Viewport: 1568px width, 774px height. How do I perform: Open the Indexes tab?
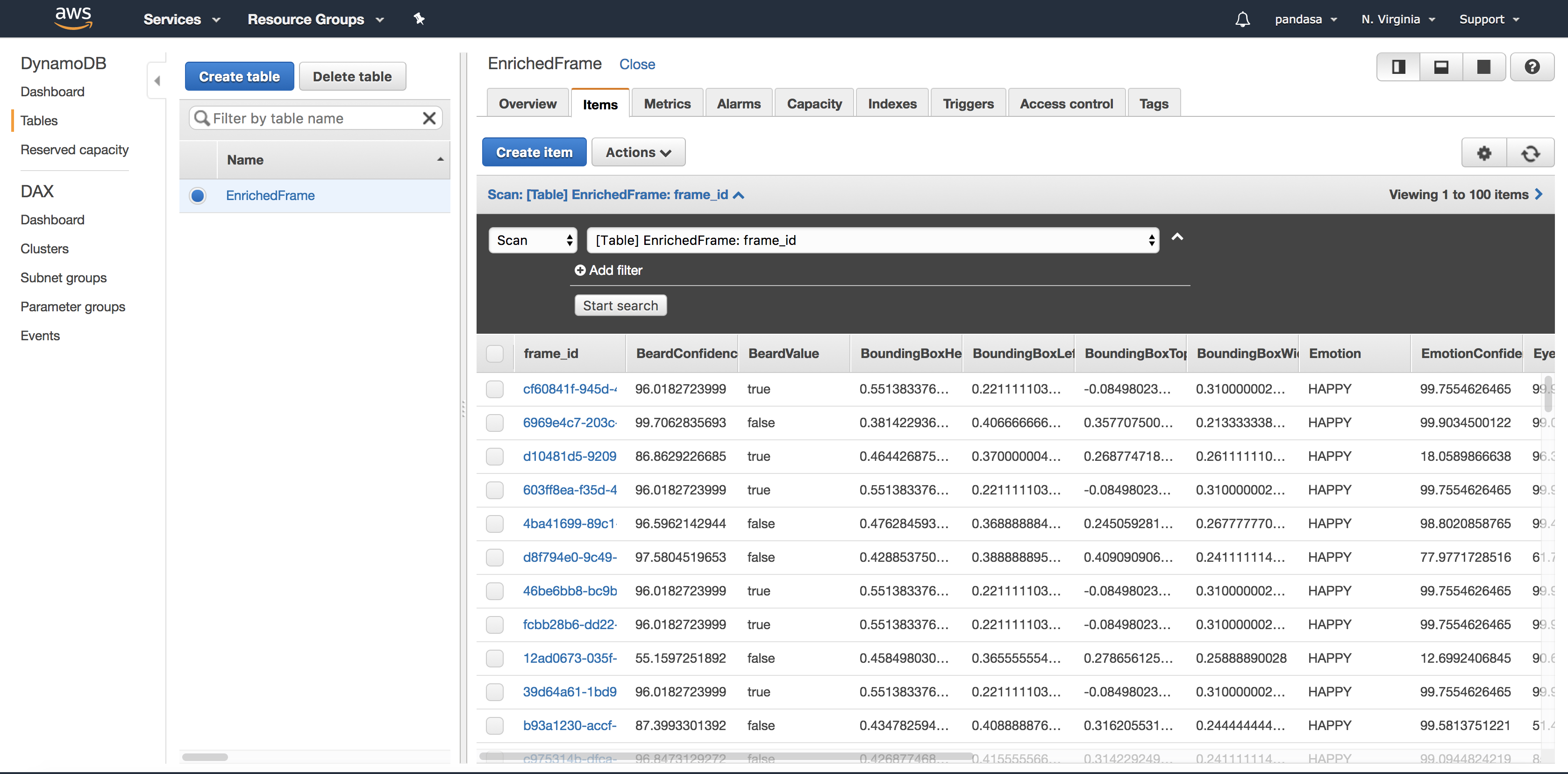click(892, 103)
